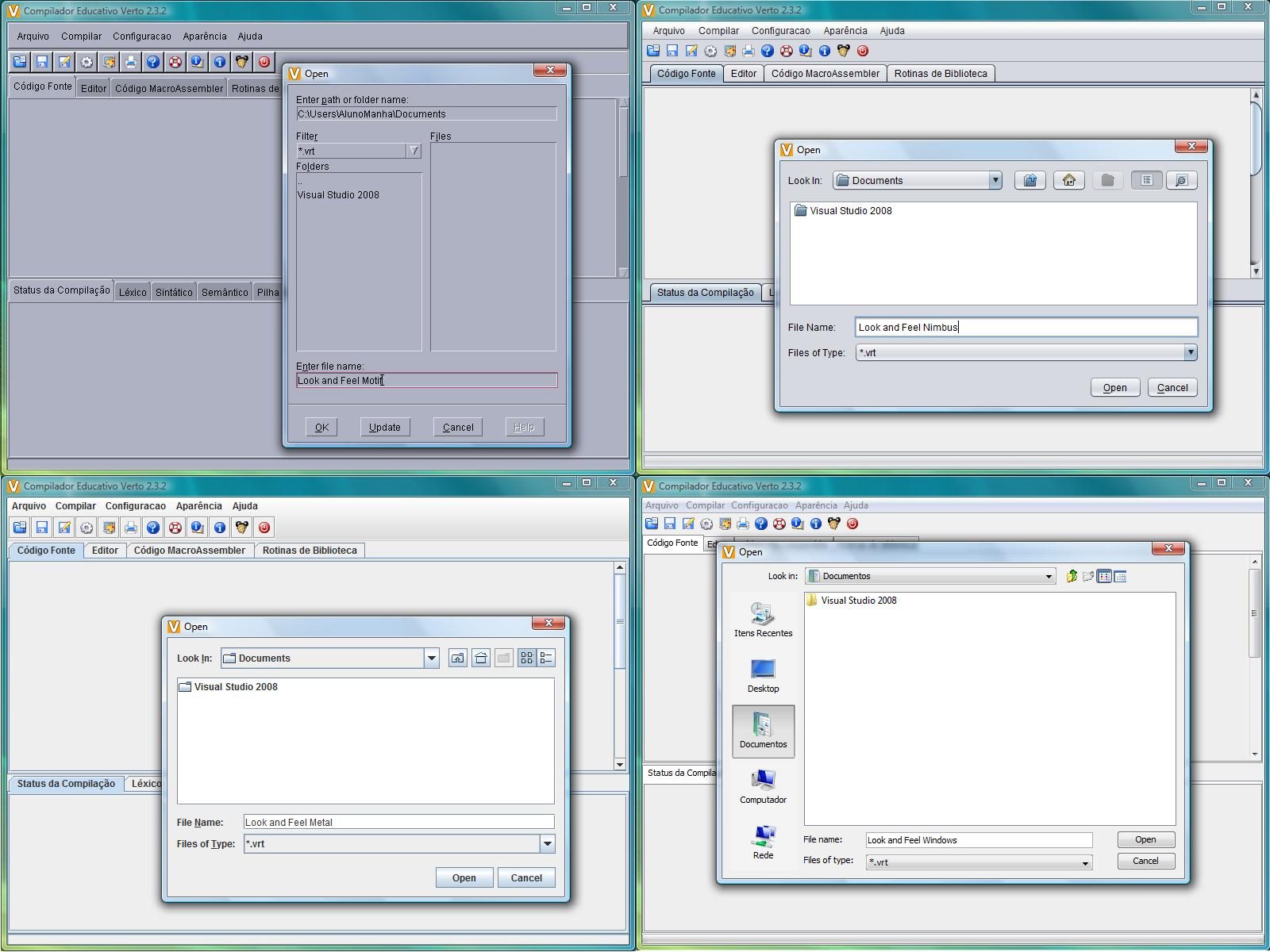The width and height of the screenshot is (1270, 952).
Task: Click the Details view icon in Nimbus dialog
Action: (1181, 180)
